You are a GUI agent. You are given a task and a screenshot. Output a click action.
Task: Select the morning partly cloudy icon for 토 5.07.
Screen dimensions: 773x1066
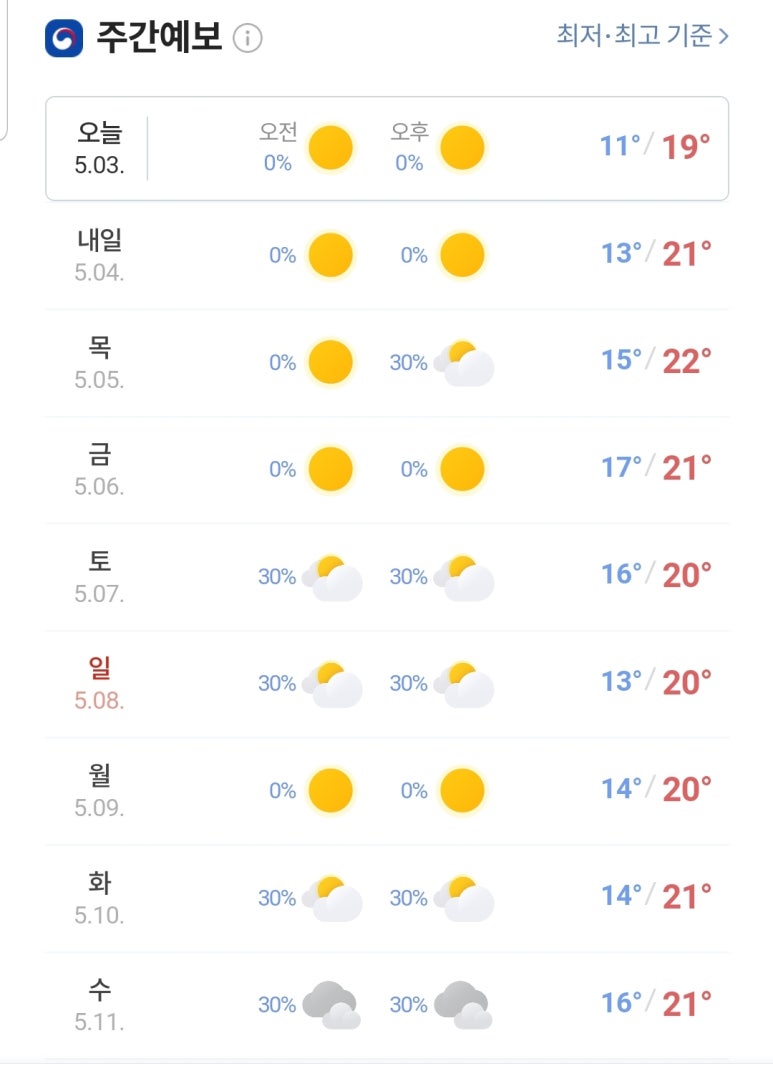(332, 578)
